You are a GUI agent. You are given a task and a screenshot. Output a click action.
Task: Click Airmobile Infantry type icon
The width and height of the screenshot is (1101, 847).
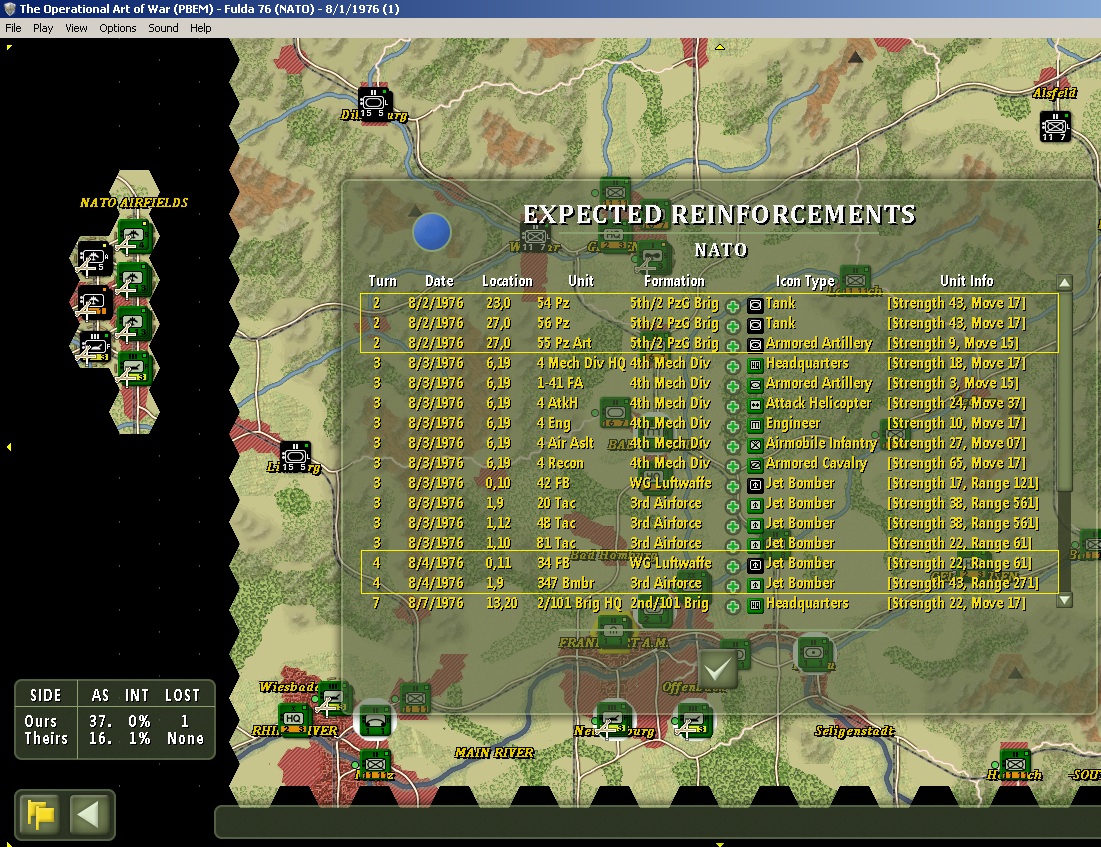(x=755, y=445)
